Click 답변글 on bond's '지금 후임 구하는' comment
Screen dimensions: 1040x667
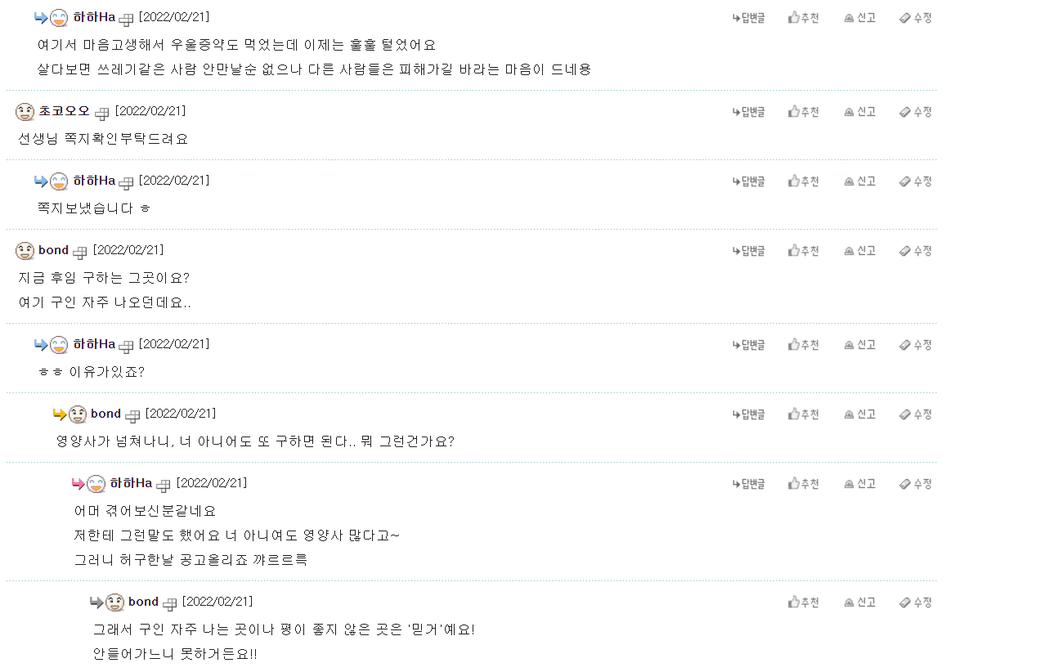click(748, 251)
